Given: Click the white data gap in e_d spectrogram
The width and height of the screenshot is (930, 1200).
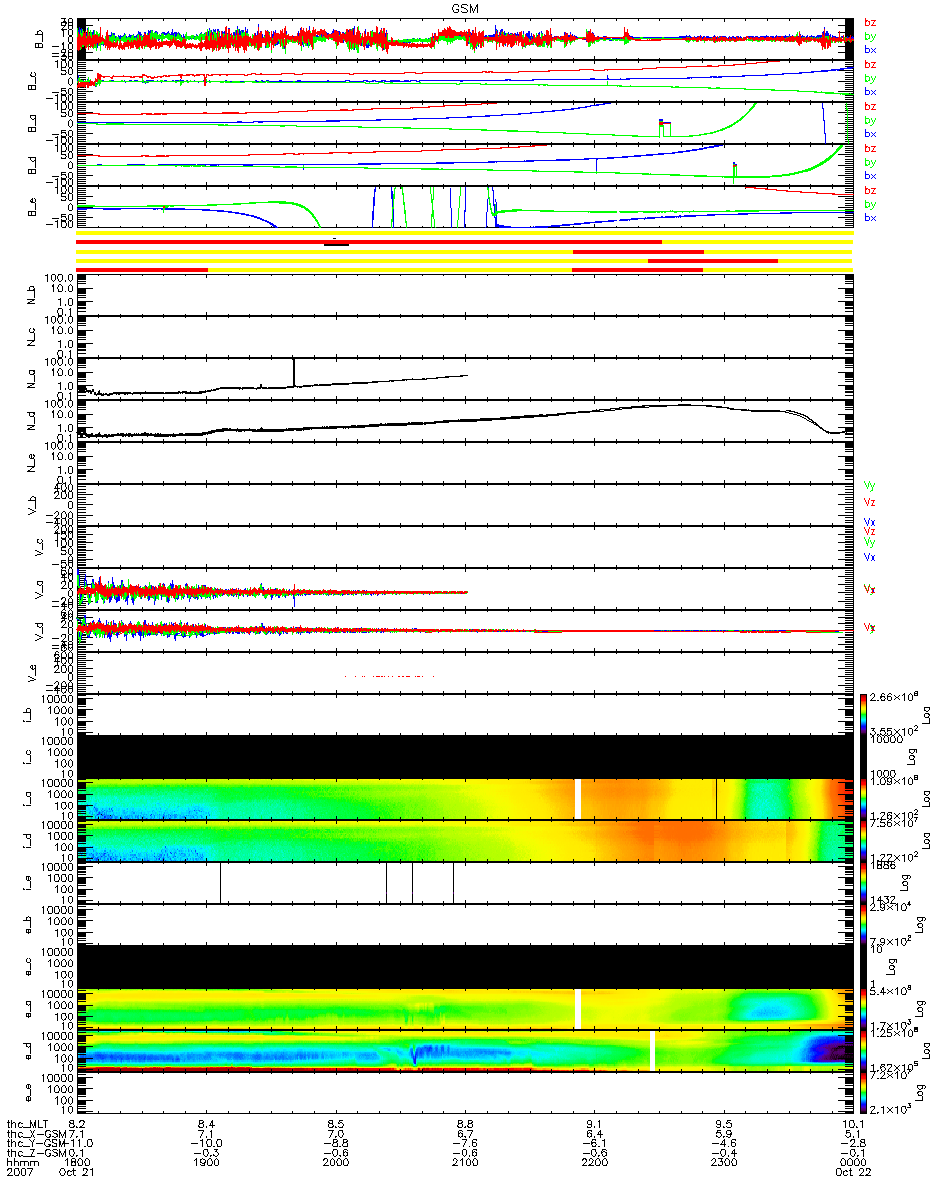Looking at the screenshot, I should (x=652, y=1050).
